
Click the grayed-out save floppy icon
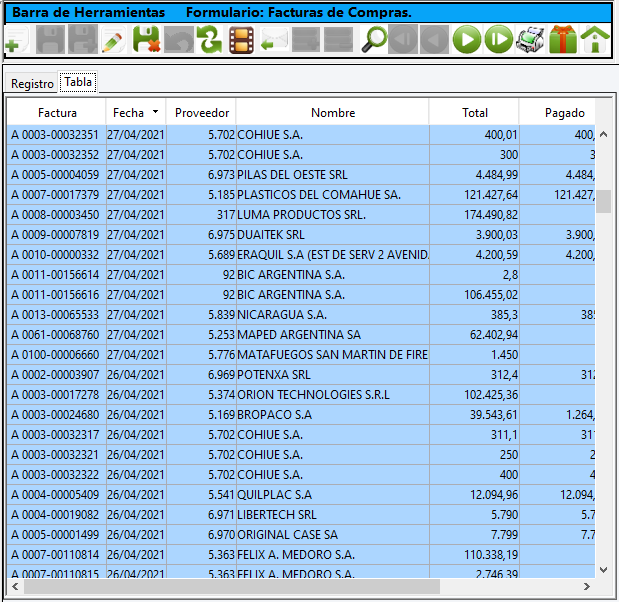click(x=50, y=39)
